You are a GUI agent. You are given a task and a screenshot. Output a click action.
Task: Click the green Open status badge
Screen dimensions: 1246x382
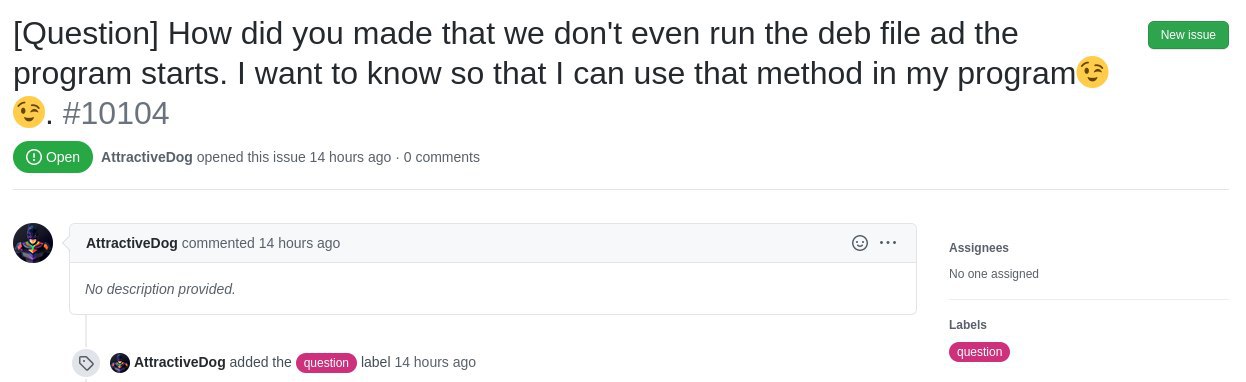coord(53,157)
